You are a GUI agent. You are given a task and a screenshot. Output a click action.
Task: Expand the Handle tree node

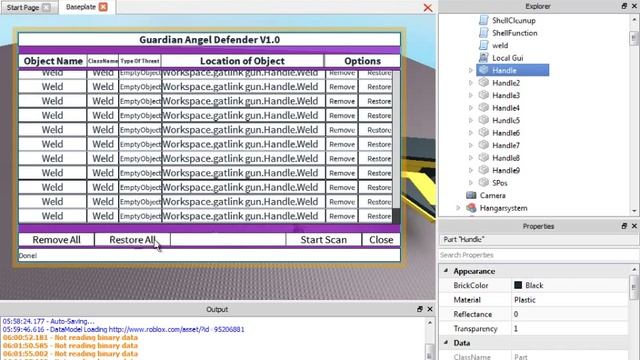coord(470,70)
